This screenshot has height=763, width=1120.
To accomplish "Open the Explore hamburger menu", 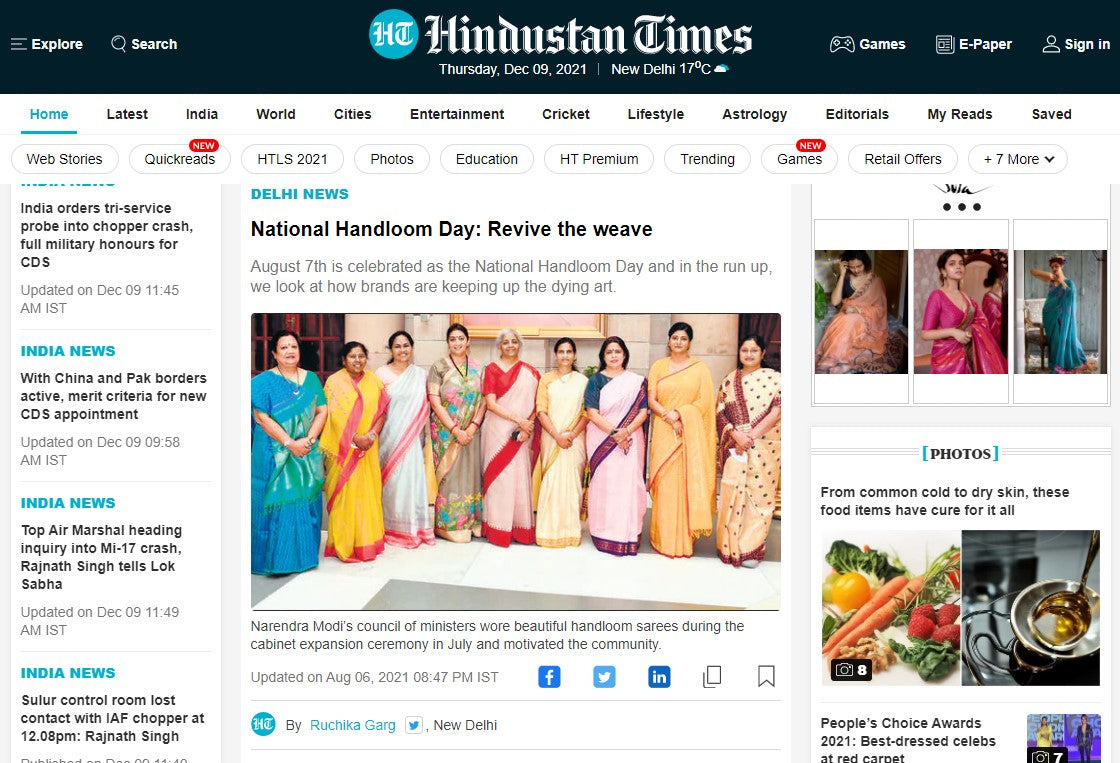I will click(19, 44).
